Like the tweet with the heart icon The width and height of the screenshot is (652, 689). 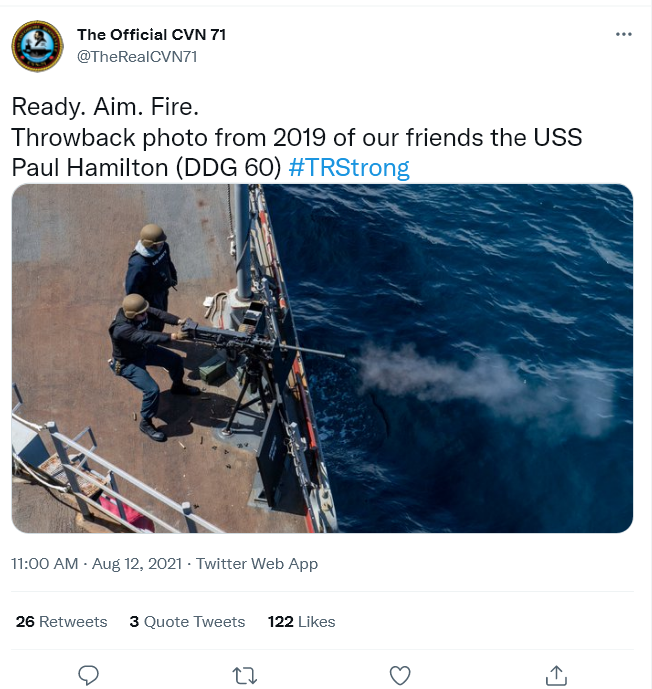pos(400,675)
